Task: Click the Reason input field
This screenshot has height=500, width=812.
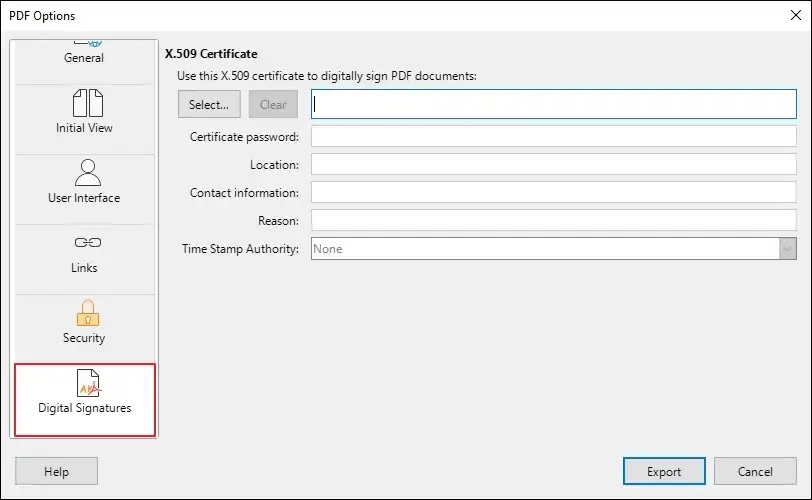Action: [554, 220]
